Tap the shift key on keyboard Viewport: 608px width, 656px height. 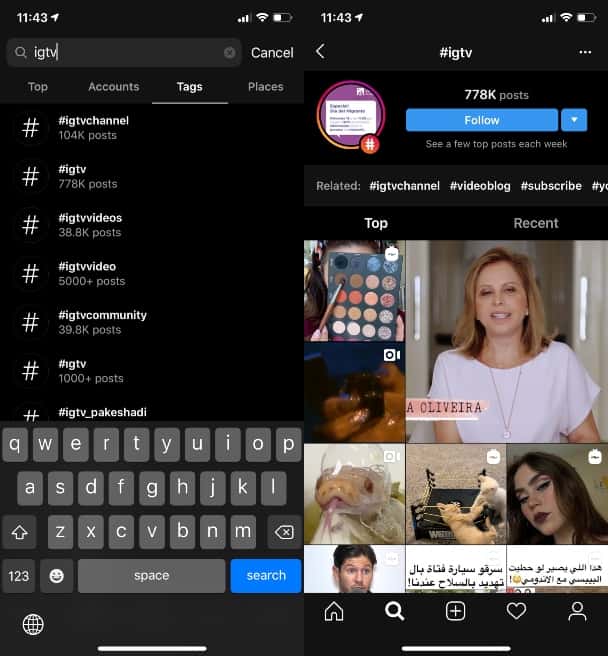click(19, 532)
